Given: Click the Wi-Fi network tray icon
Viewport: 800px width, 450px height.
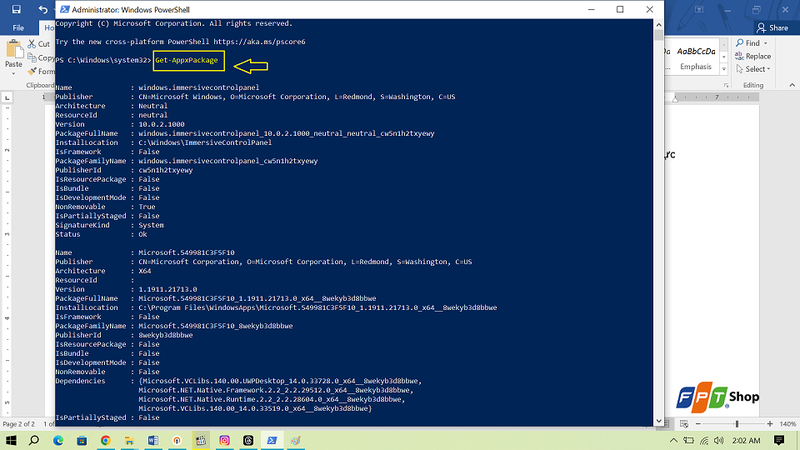Looking at the screenshot, I should (704, 440).
